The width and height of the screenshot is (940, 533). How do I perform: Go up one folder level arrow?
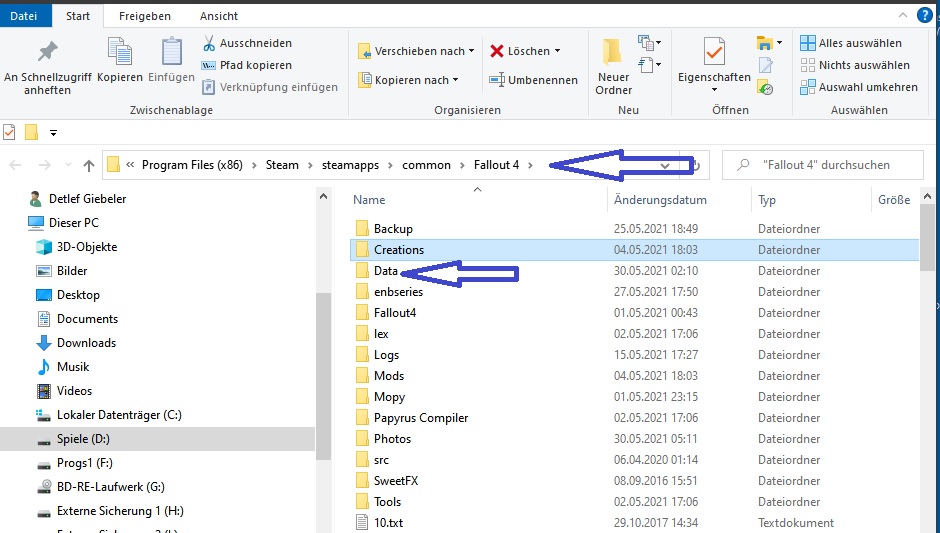coord(89,165)
